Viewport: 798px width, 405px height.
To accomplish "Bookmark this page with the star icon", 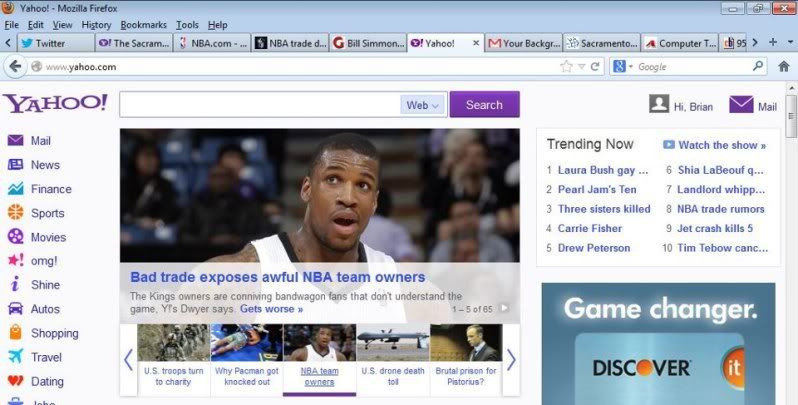I will pyautogui.click(x=567, y=67).
